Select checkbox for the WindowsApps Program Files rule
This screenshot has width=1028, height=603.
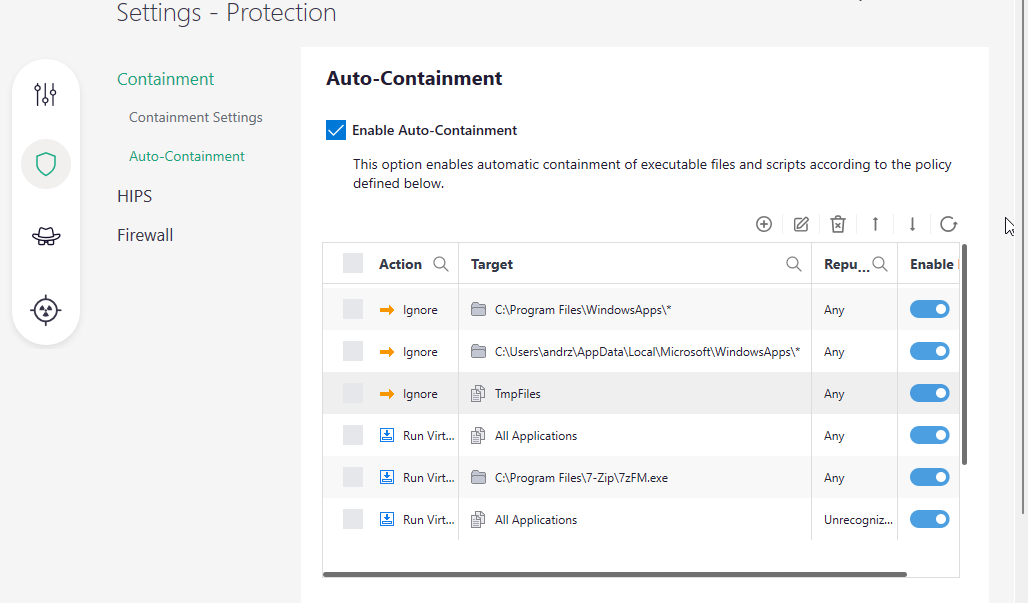(x=353, y=310)
